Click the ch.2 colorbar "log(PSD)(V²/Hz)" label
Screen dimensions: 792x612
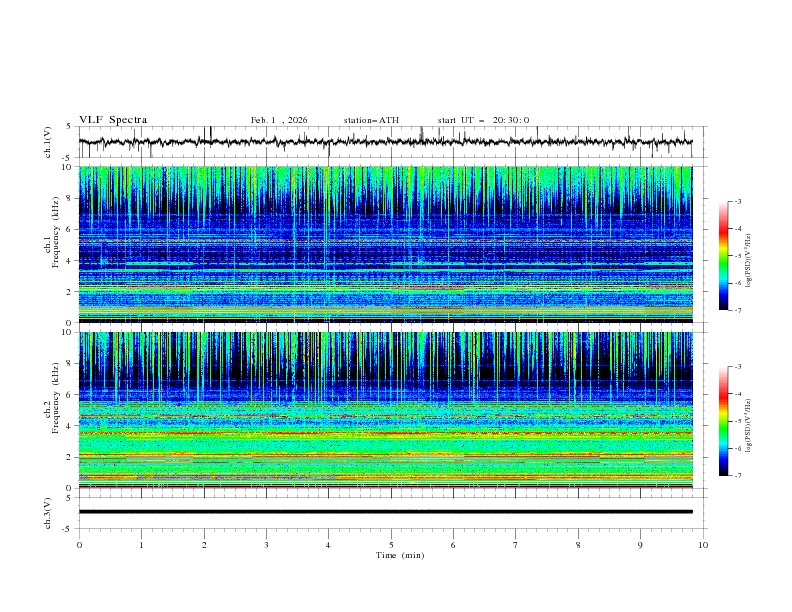coord(748,425)
